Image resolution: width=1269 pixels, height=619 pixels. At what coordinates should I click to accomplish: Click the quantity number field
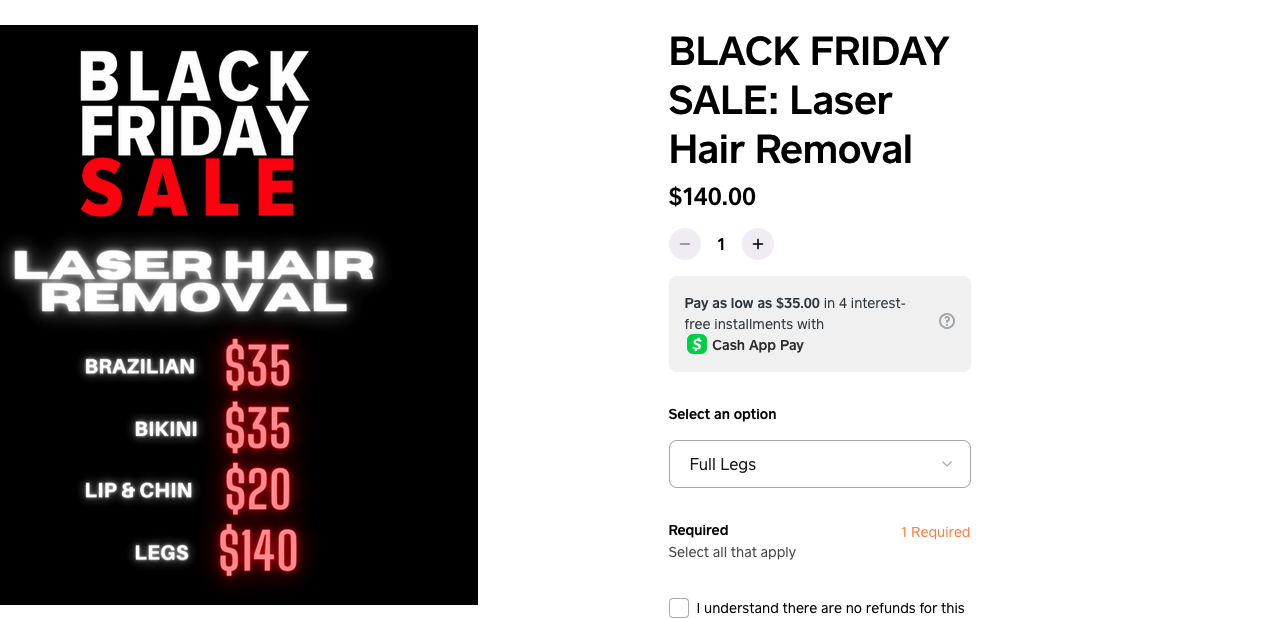pyautogui.click(x=721, y=244)
